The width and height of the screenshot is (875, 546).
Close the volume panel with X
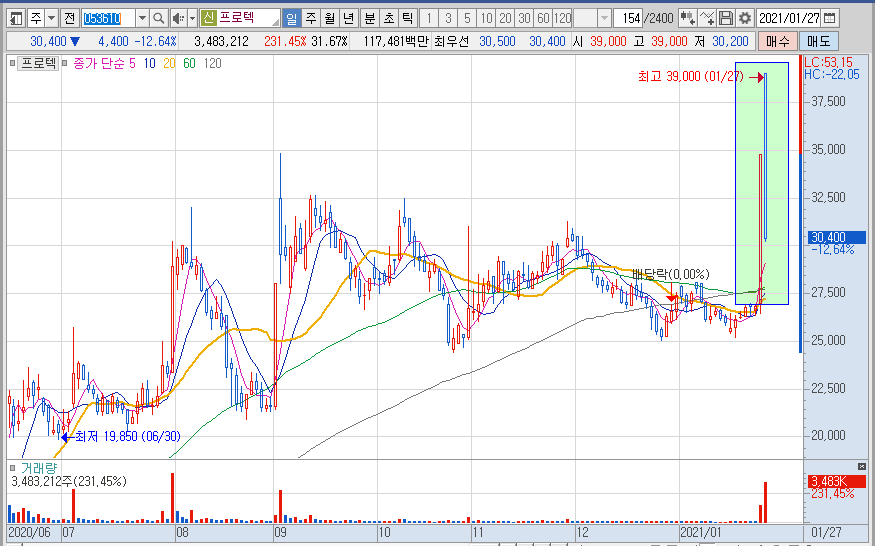[x=862, y=466]
